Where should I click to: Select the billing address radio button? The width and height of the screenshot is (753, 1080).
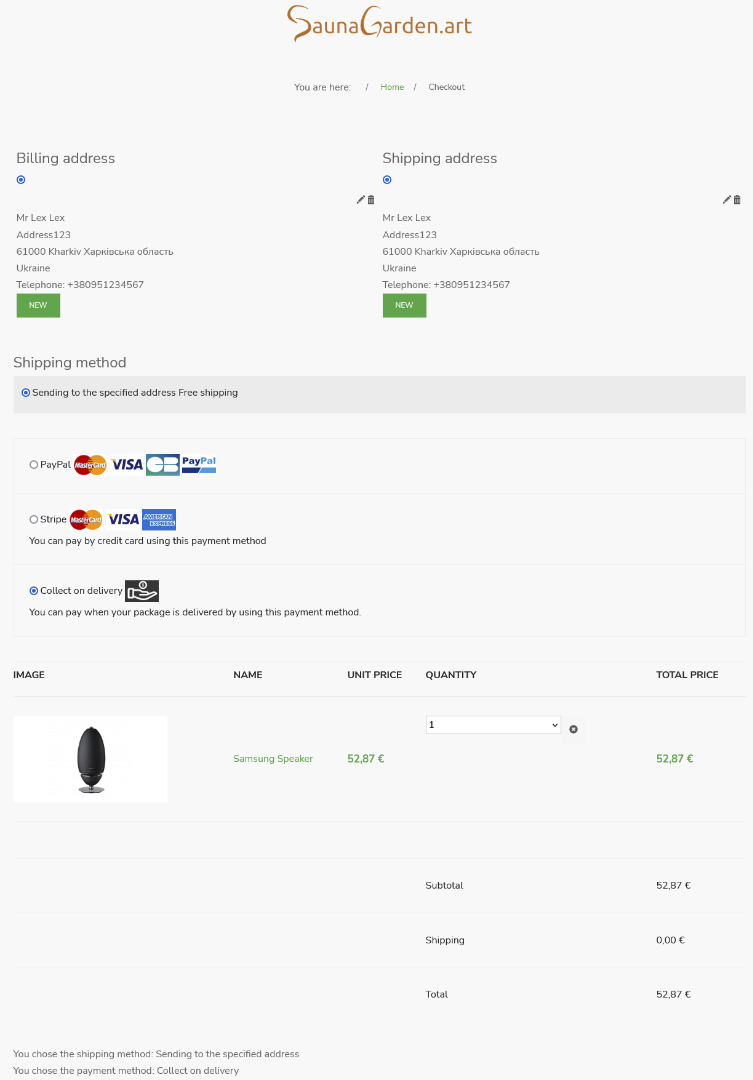21,180
